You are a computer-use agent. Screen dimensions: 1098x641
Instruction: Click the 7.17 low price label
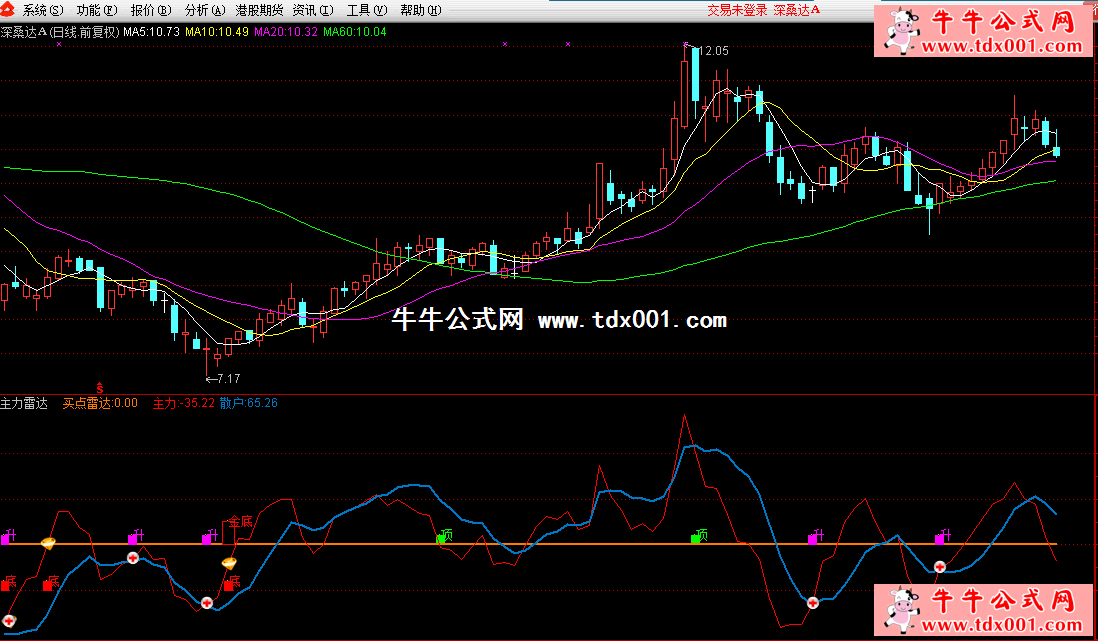click(225, 378)
